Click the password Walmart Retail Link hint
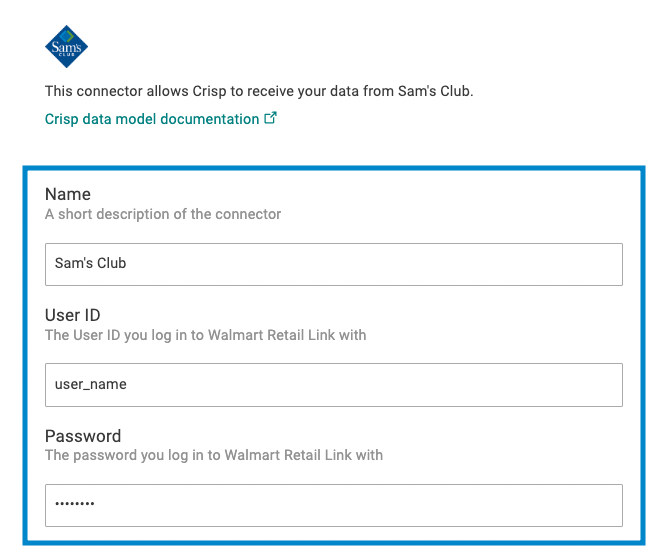The width and height of the screenshot is (658, 558). (x=214, y=455)
